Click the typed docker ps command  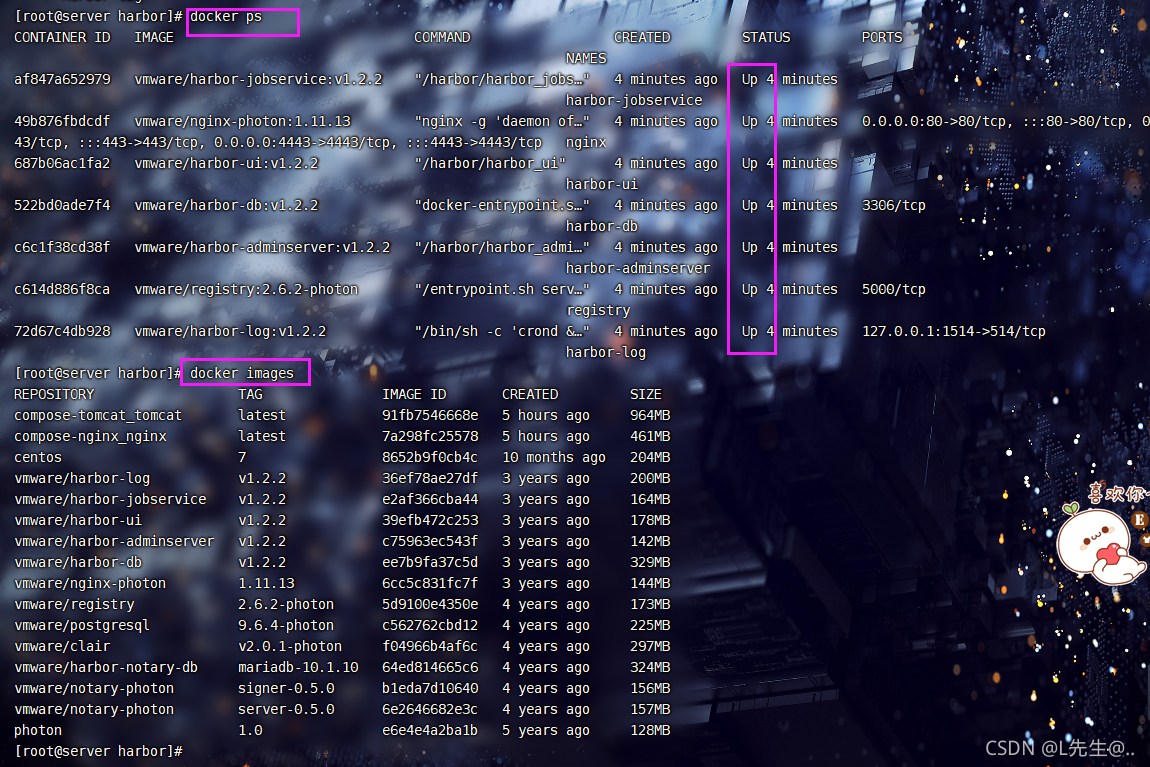[226, 16]
